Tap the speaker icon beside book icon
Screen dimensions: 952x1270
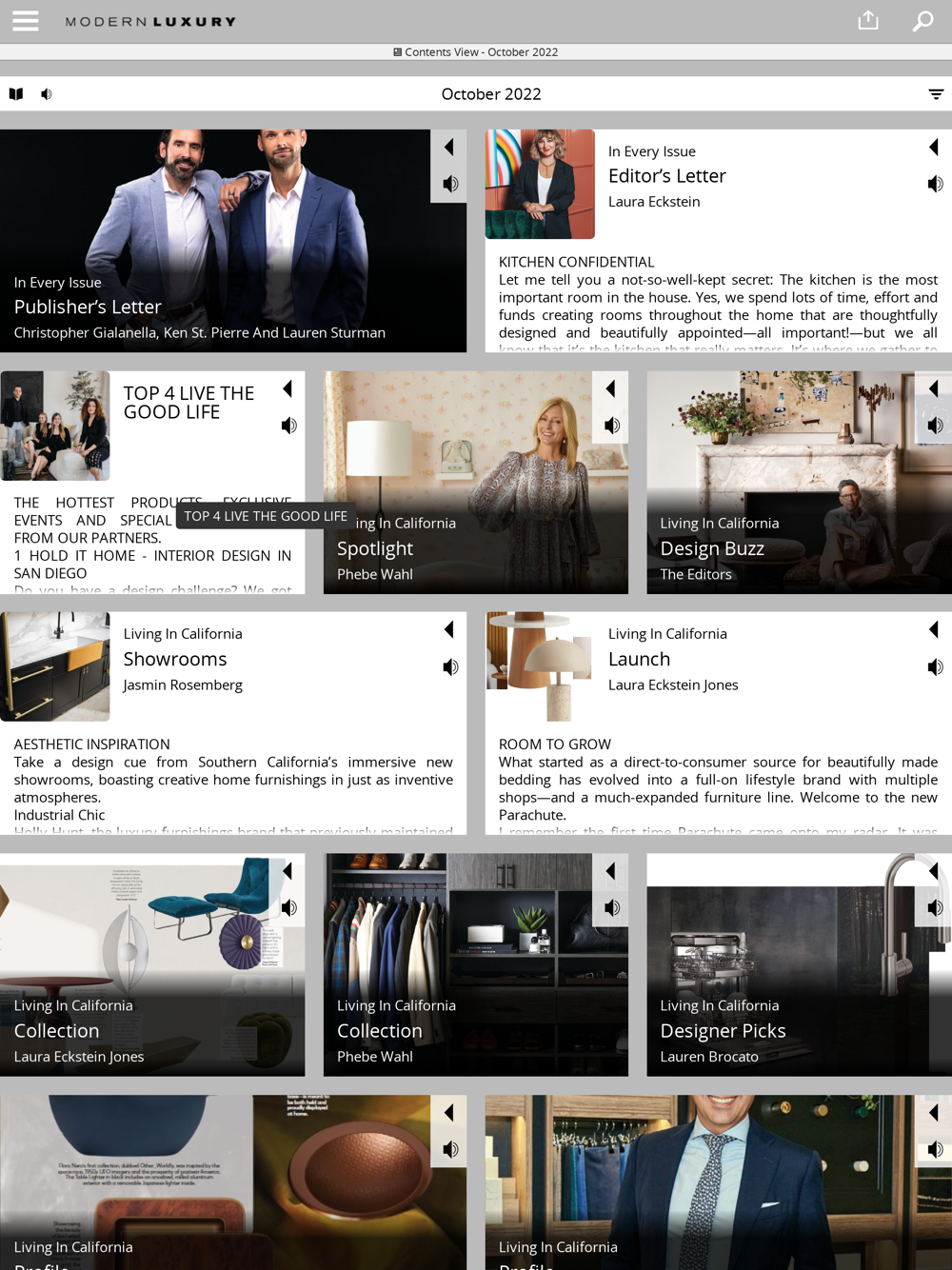pos(46,94)
